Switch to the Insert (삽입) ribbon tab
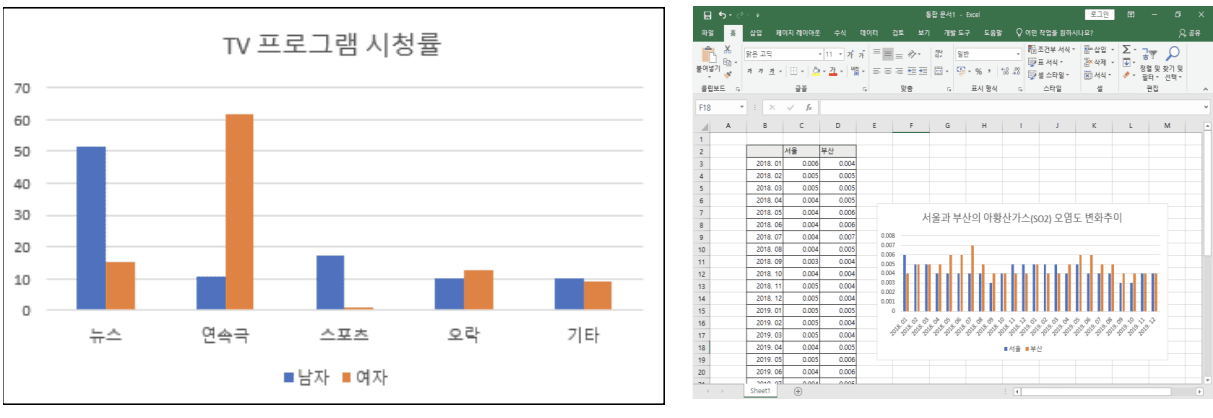Viewport: 1213px width, 418px height. [x=755, y=32]
